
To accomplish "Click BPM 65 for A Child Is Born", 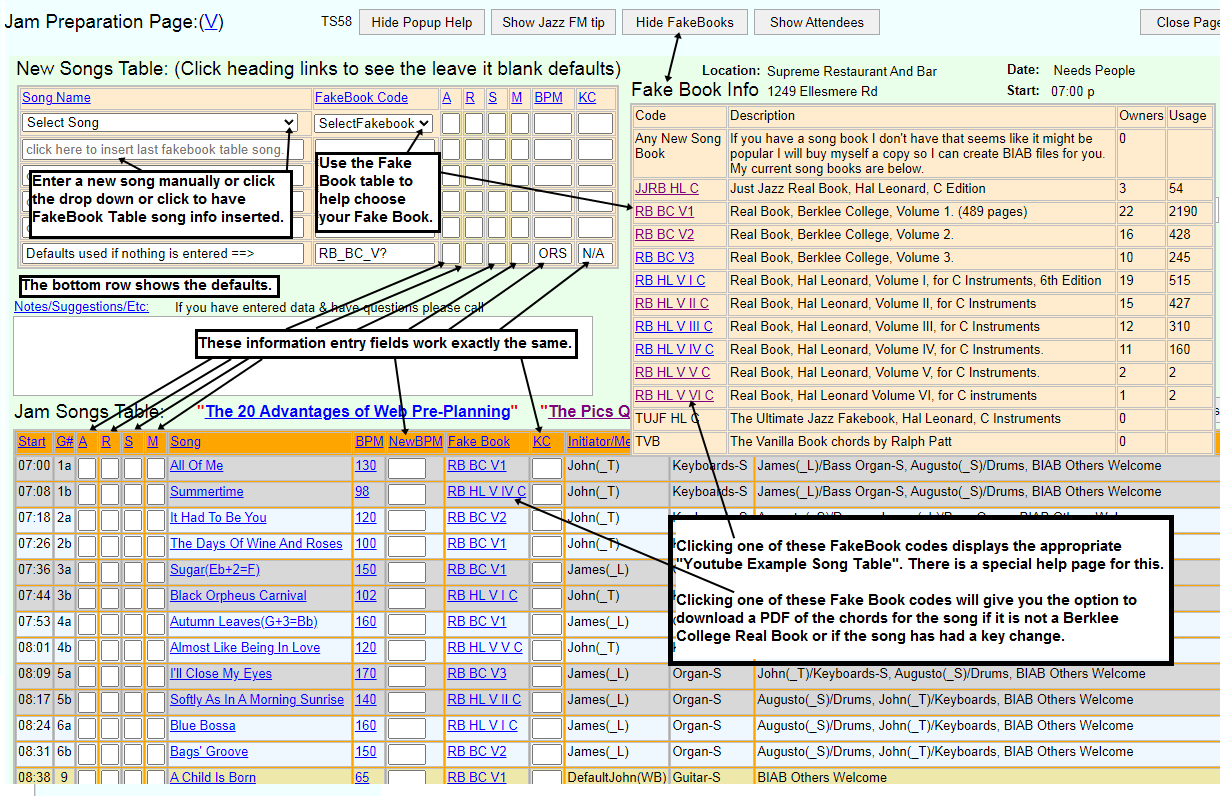I will 362,778.
